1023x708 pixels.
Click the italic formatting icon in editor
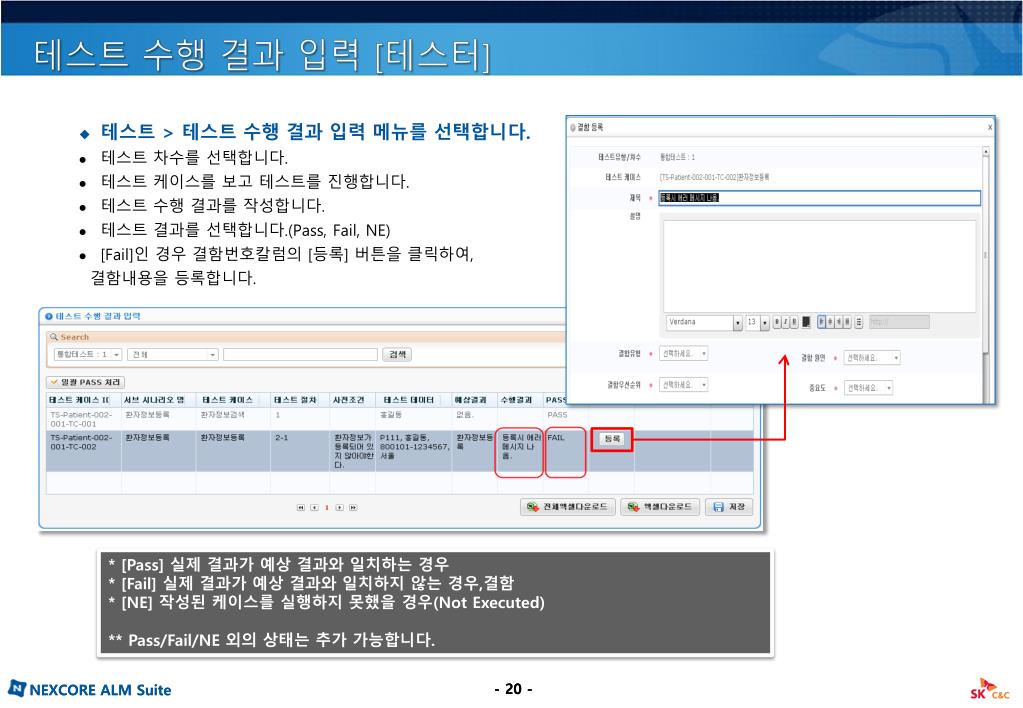[x=786, y=322]
